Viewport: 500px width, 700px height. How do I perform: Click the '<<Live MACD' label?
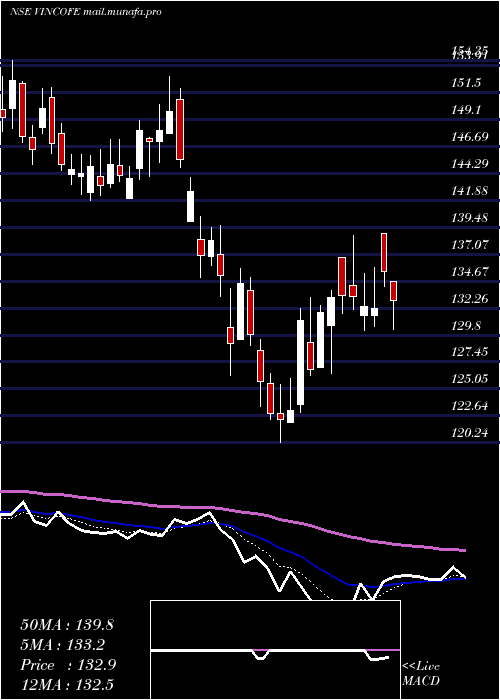coord(421,673)
